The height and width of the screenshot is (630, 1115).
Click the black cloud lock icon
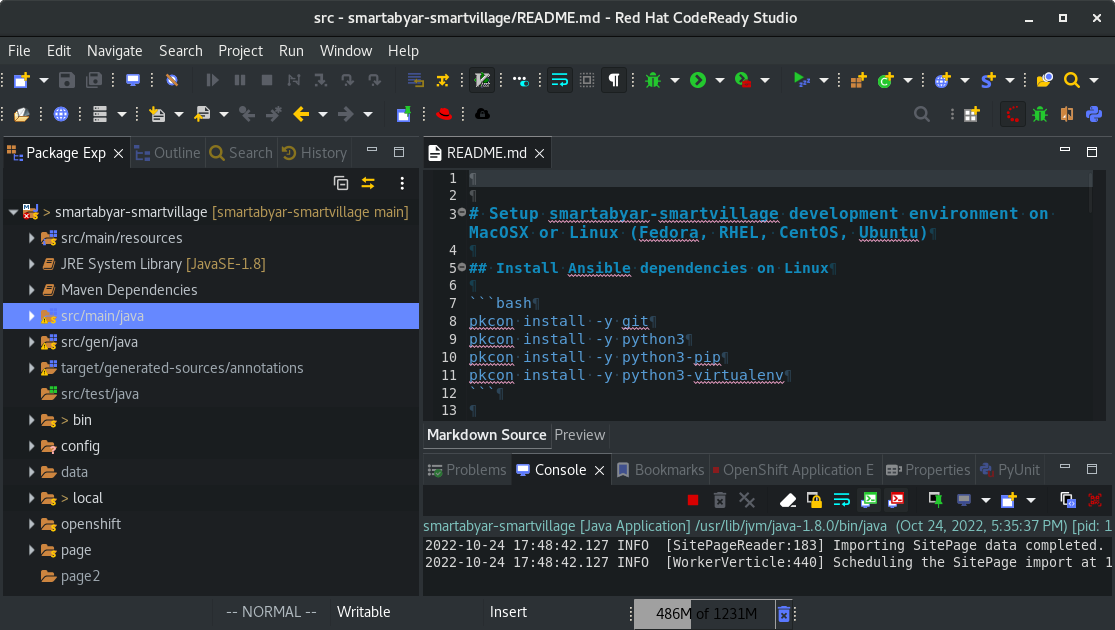pos(482,114)
